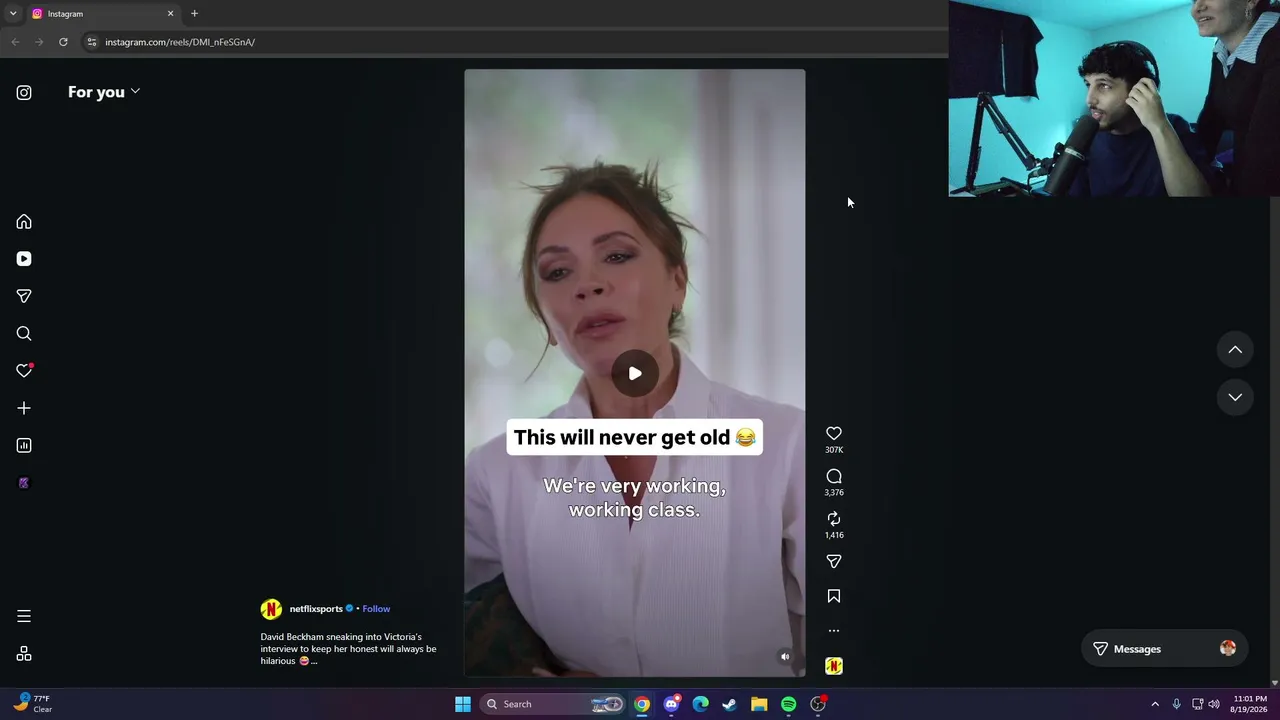Screen dimensions: 1280x720
Task: Go back in browser history
Action: tap(15, 42)
